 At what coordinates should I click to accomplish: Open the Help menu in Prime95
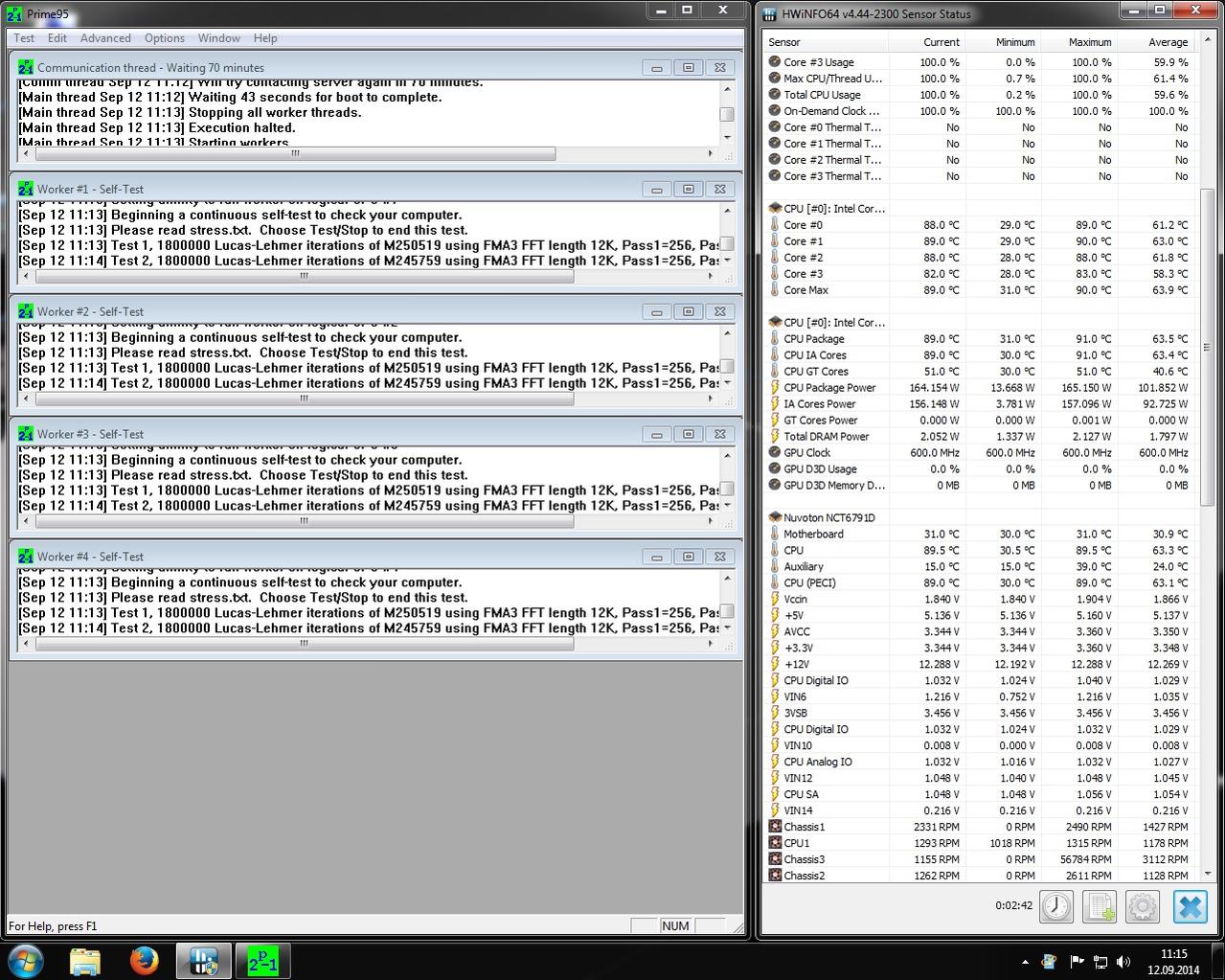[265, 38]
